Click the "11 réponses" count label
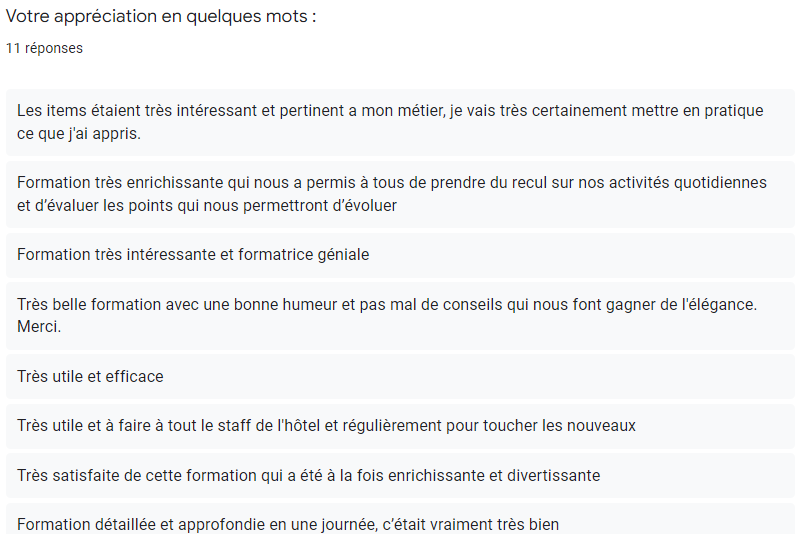Screen dimensions: 805x541 pos(44,48)
